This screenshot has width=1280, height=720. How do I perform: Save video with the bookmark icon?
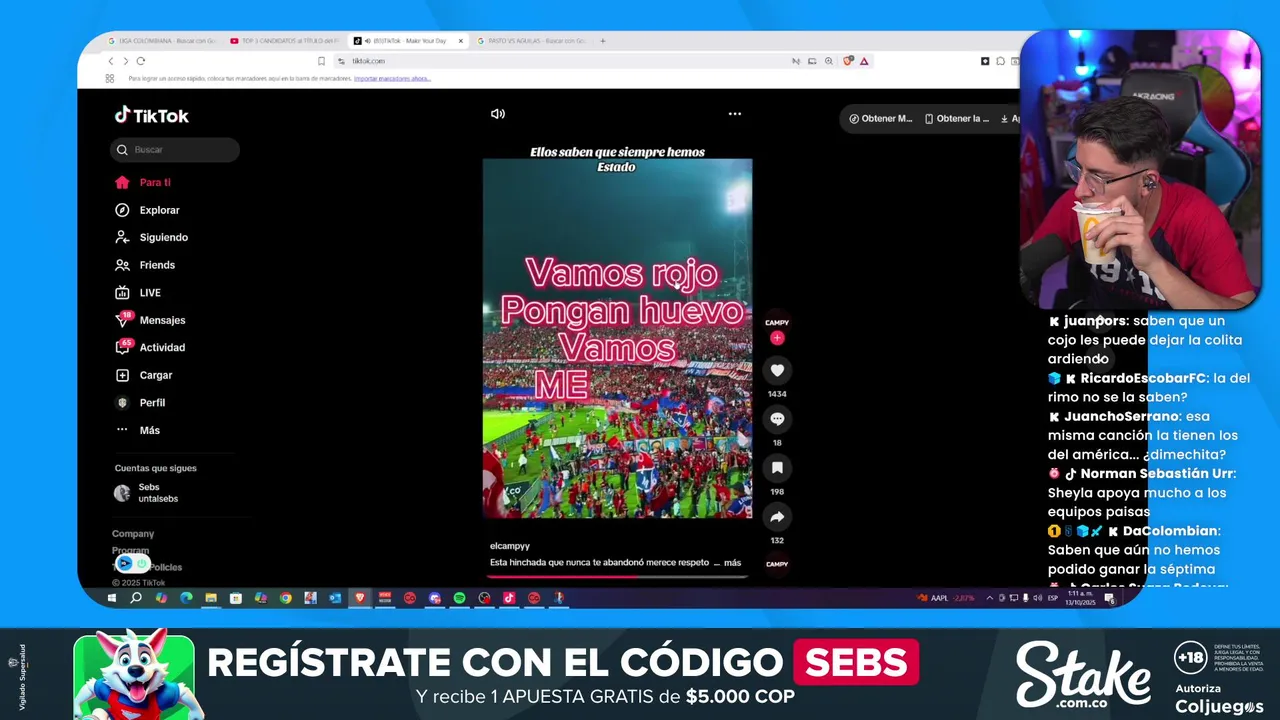(x=777, y=468)
